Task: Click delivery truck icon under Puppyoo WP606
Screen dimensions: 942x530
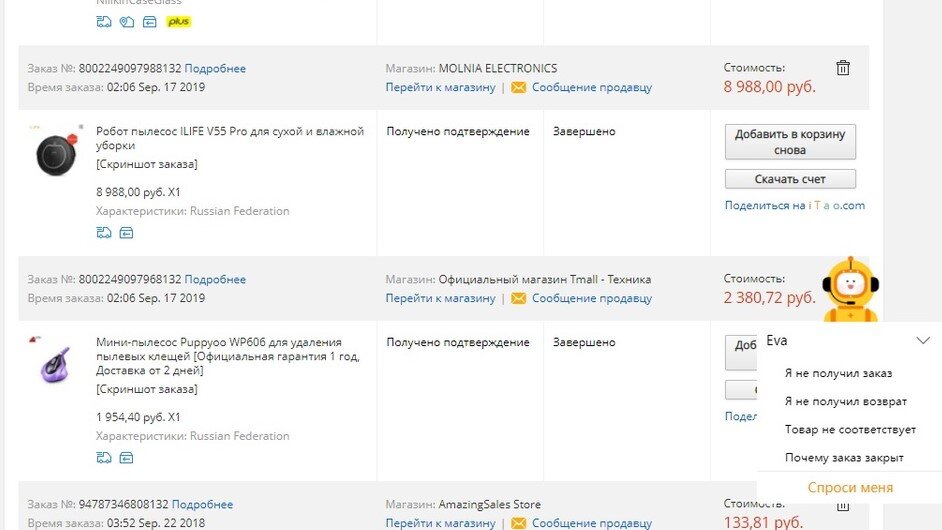Action: point(104,458)
